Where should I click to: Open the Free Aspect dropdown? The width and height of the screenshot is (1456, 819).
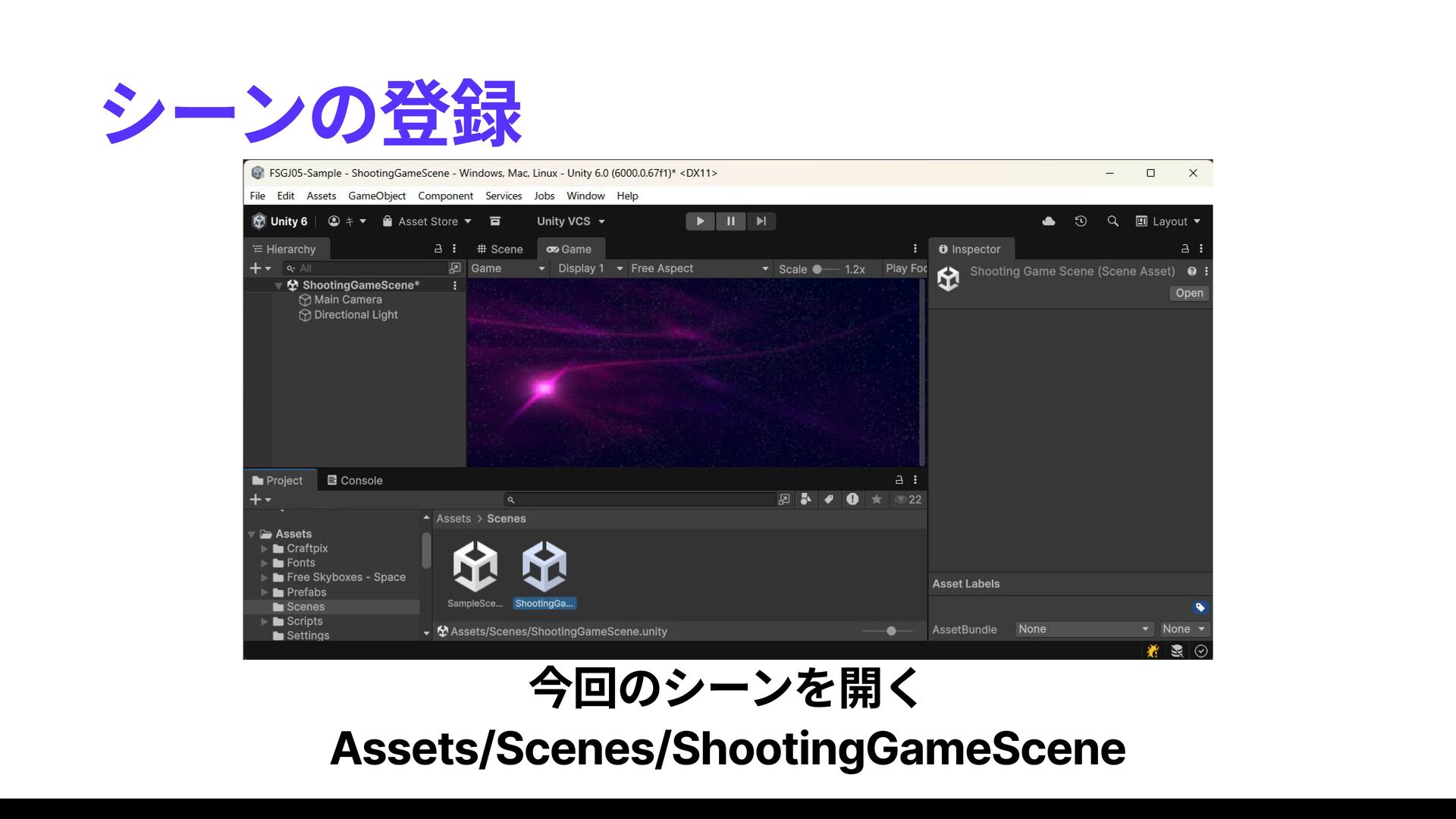[698, 268]
